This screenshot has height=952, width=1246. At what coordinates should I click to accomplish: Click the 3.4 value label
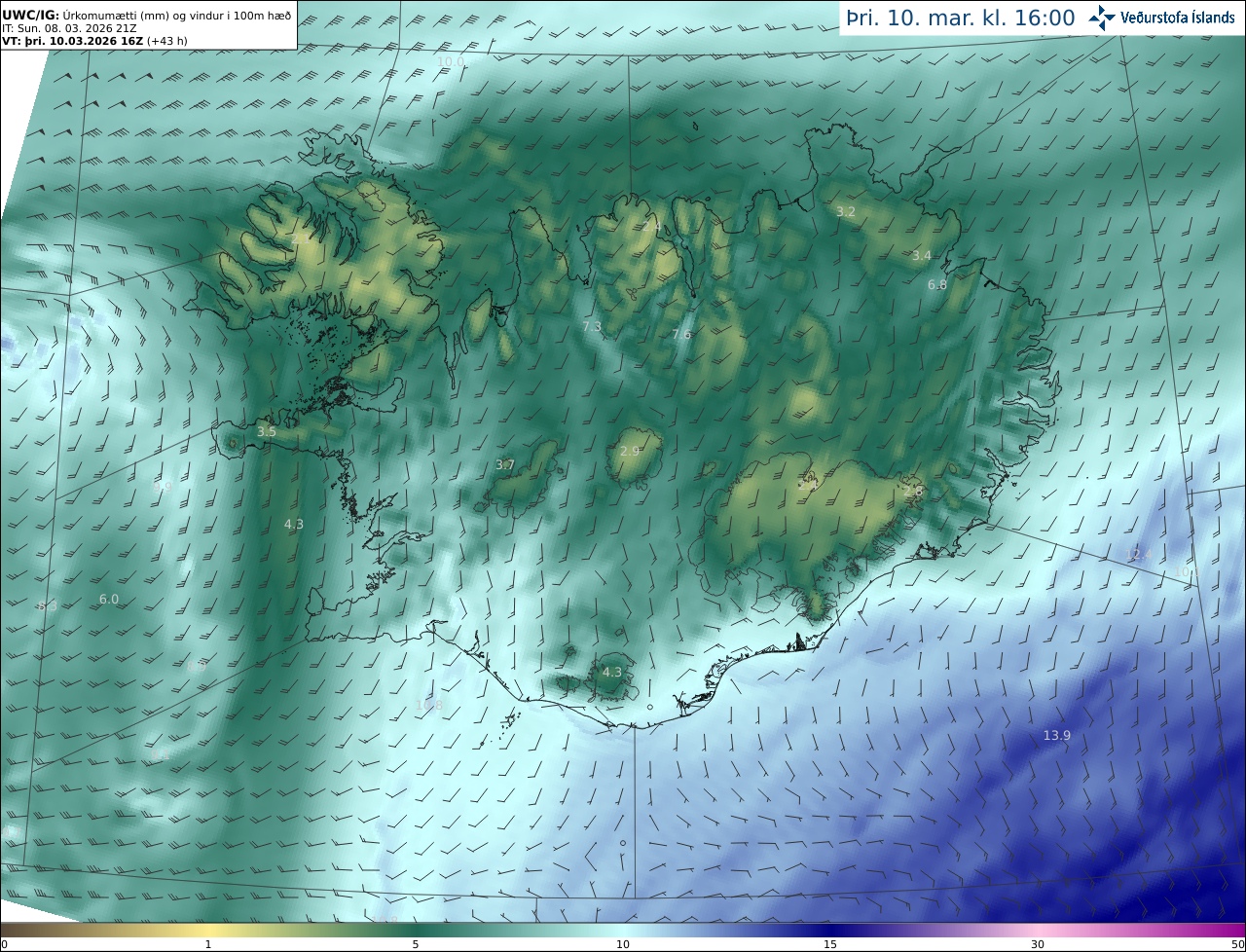[x=922, y=255]
